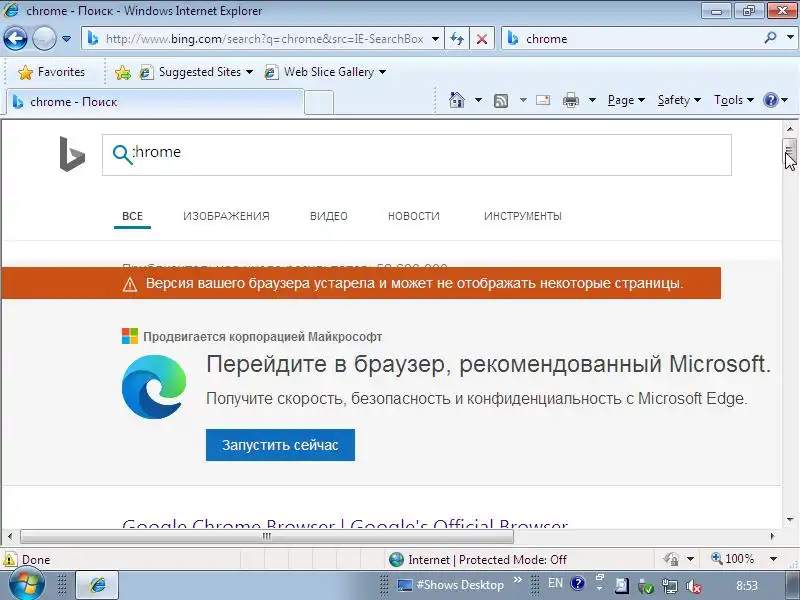The width and height of the screenshot is (800, 600).
Task: Click the EN language indicator
Action: [555, 584]
